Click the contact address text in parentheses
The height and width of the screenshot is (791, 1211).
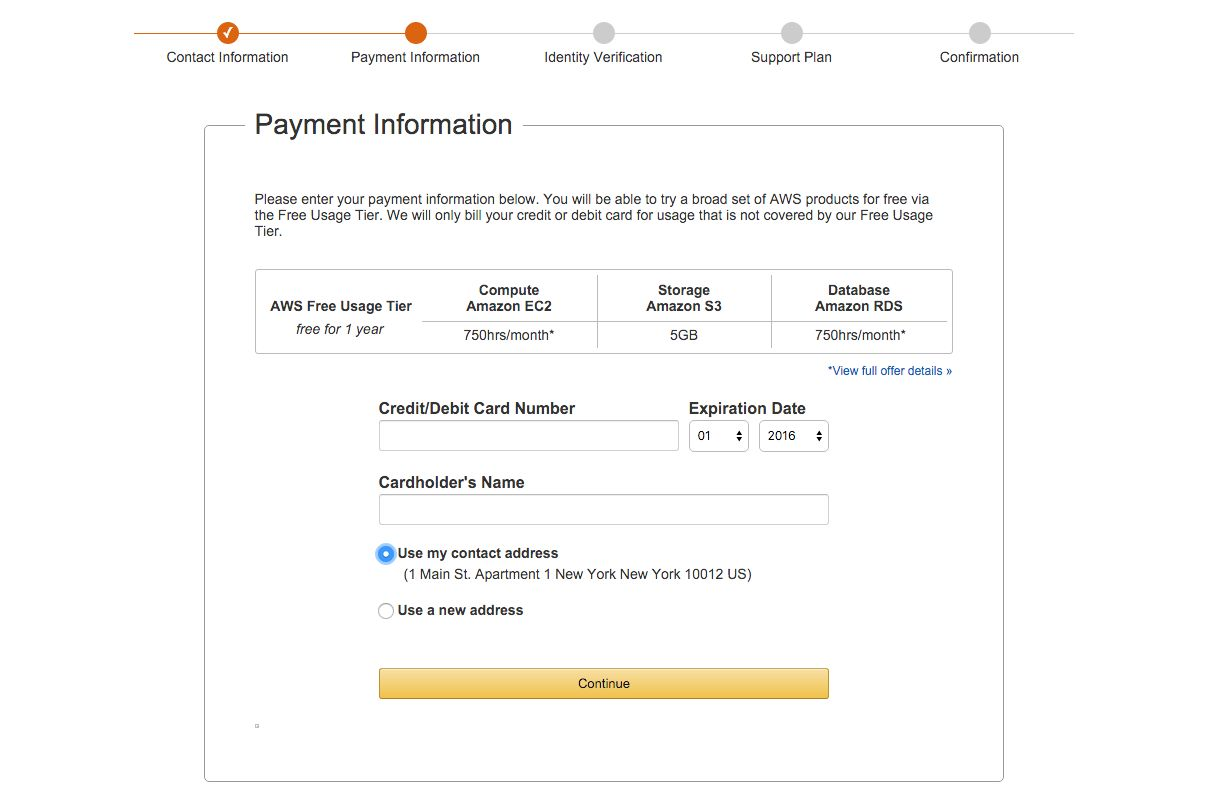(x=577, y=575)
